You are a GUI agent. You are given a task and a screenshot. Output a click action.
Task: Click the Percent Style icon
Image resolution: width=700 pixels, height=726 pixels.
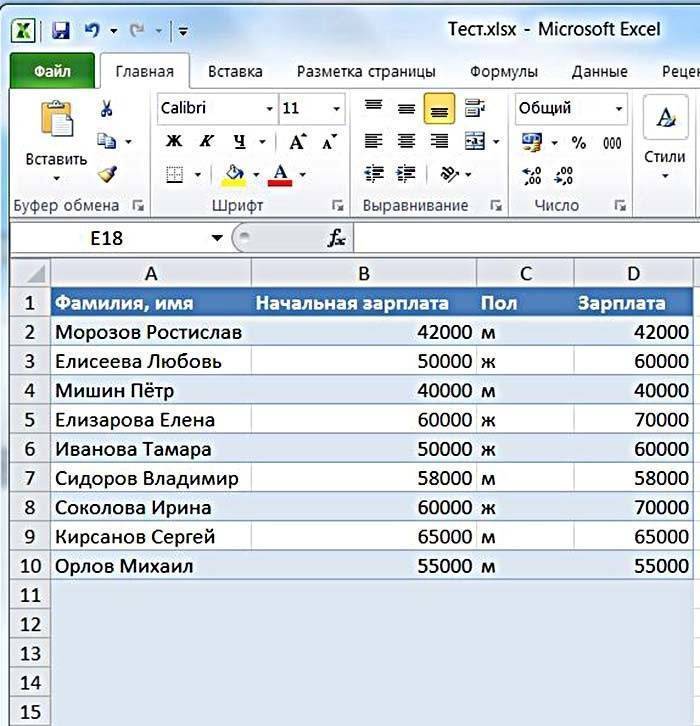coord(579,143)
